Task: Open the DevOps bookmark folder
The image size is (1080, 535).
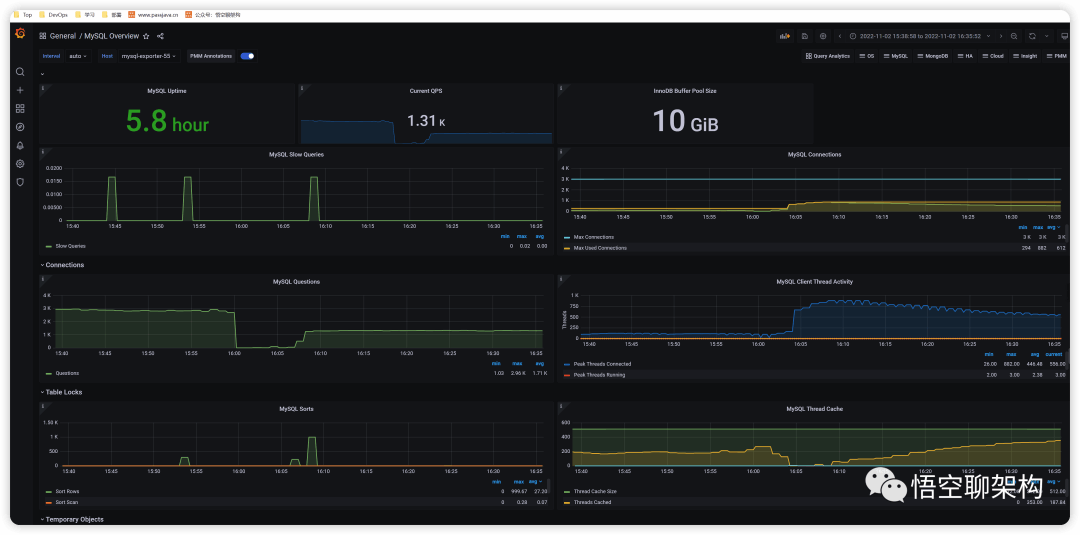Action: click(x=54, y=14)
